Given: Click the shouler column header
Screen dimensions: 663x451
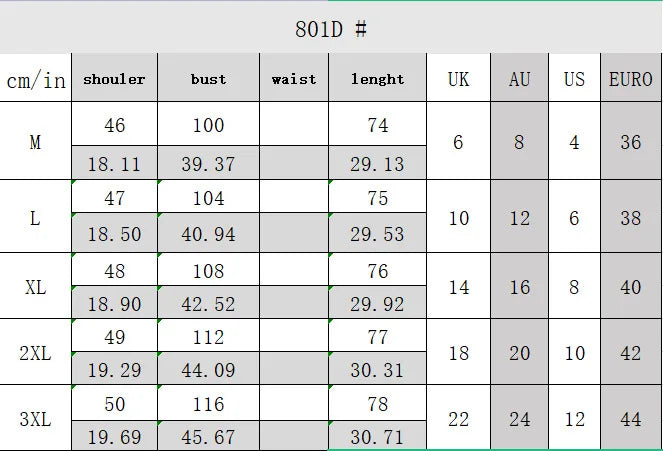Looking at the screenshot, I should click(x=114, y=79).
